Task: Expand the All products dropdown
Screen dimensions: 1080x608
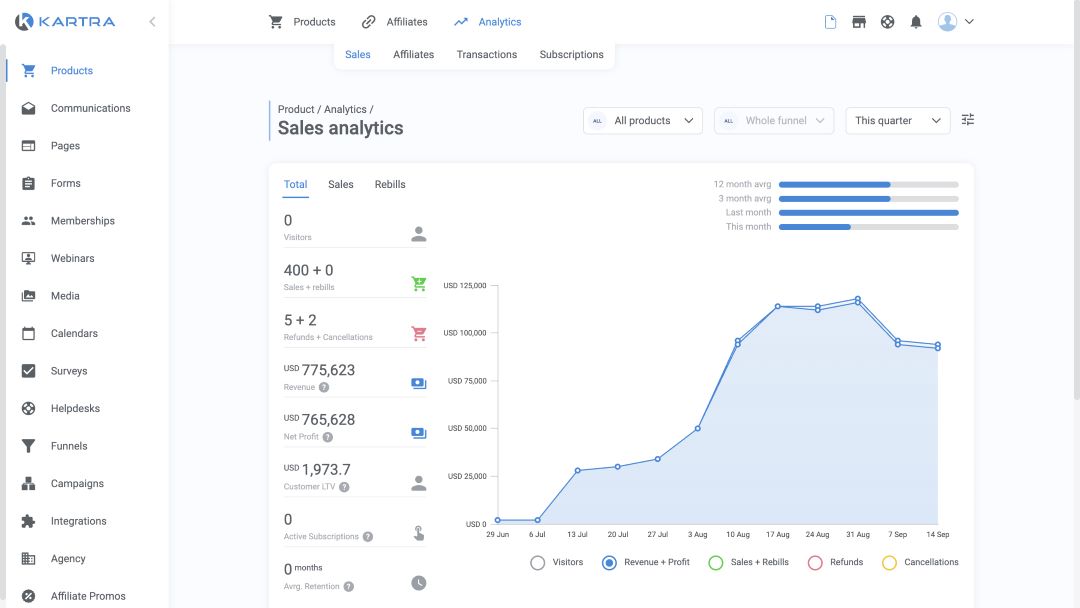Action: (x=642, y=120)
